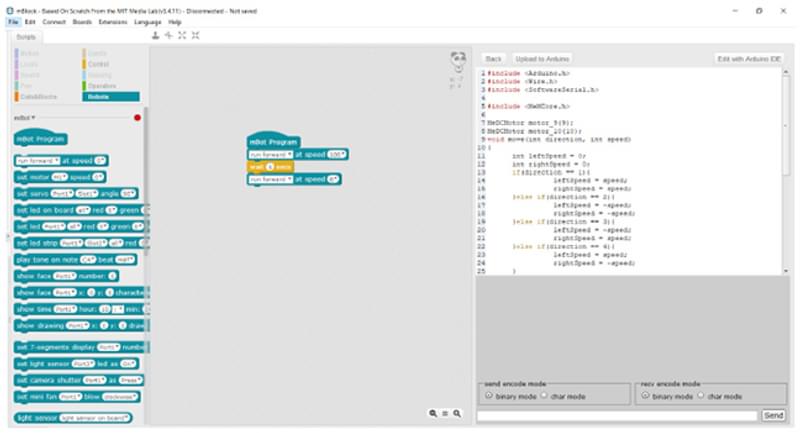Switch to the Scripts tab

pos(26,37)
